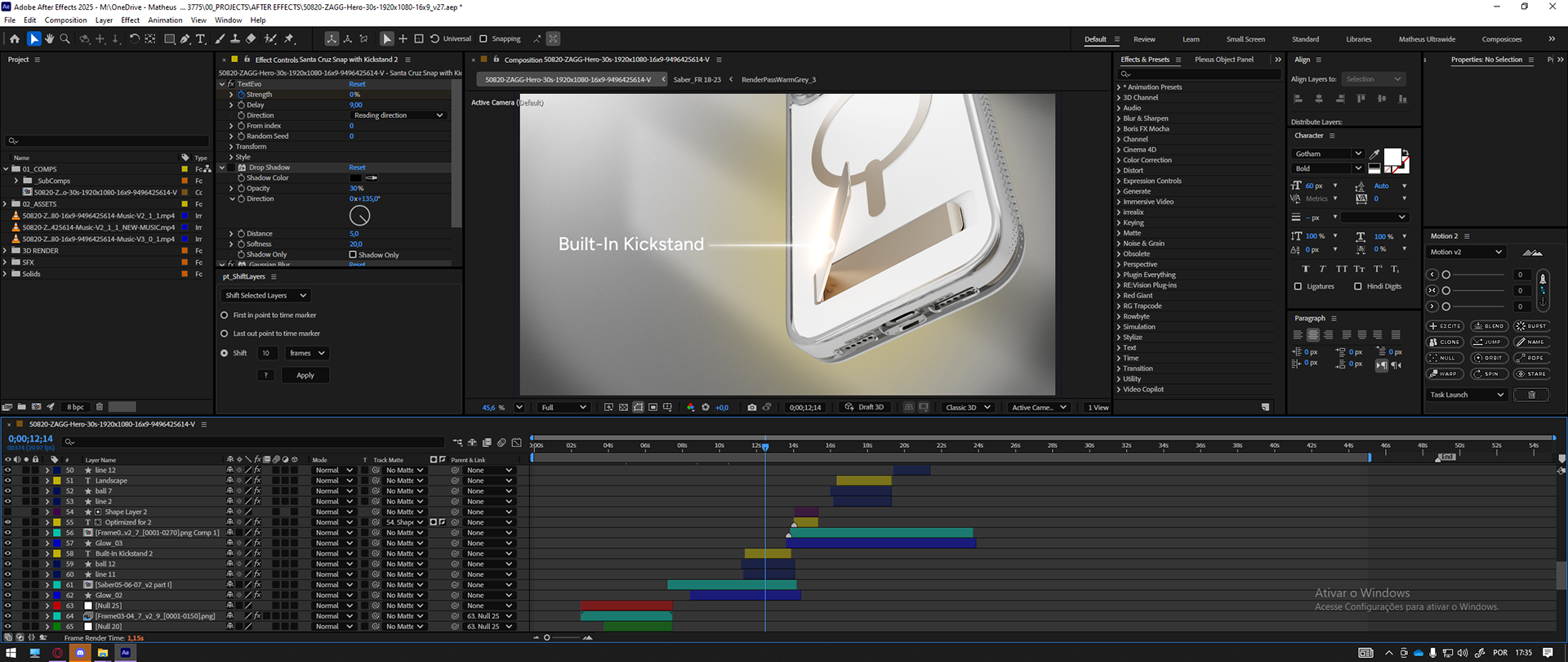Toggle the Shadow Only checkbox
Viewport: 1568px width, 662px height.
[x=353, y=254]
